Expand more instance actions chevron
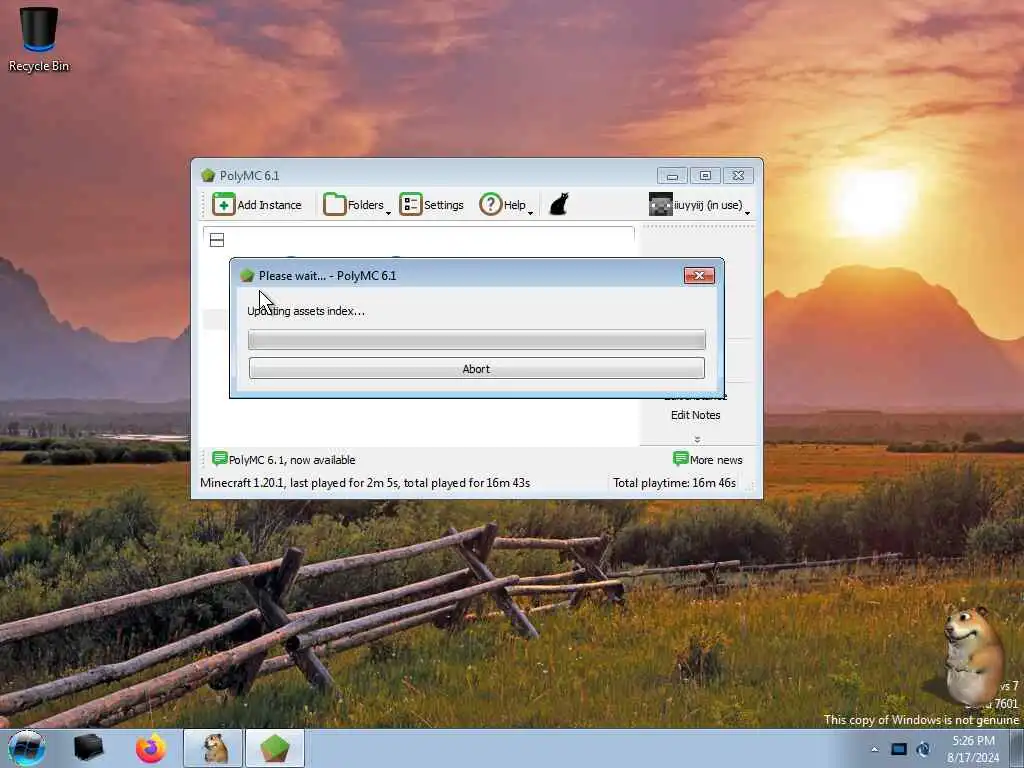 click(697, 439)
